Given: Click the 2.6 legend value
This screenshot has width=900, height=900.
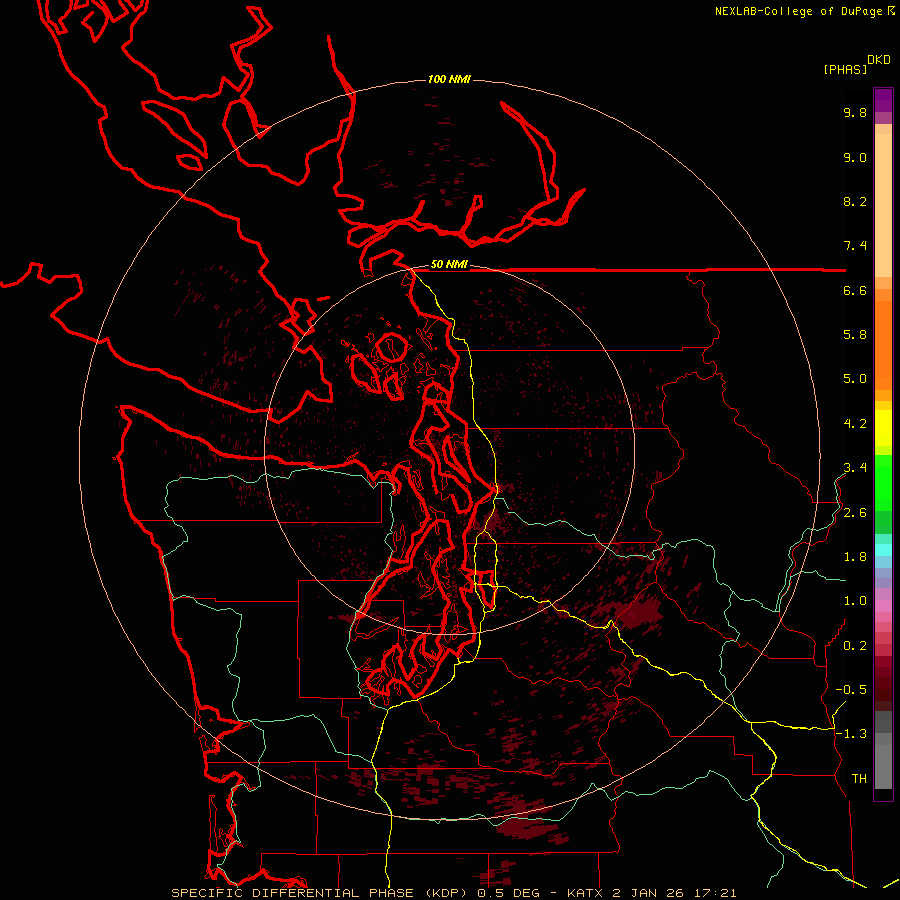Looking at the screenshot, I should click(x=855, y=513).
